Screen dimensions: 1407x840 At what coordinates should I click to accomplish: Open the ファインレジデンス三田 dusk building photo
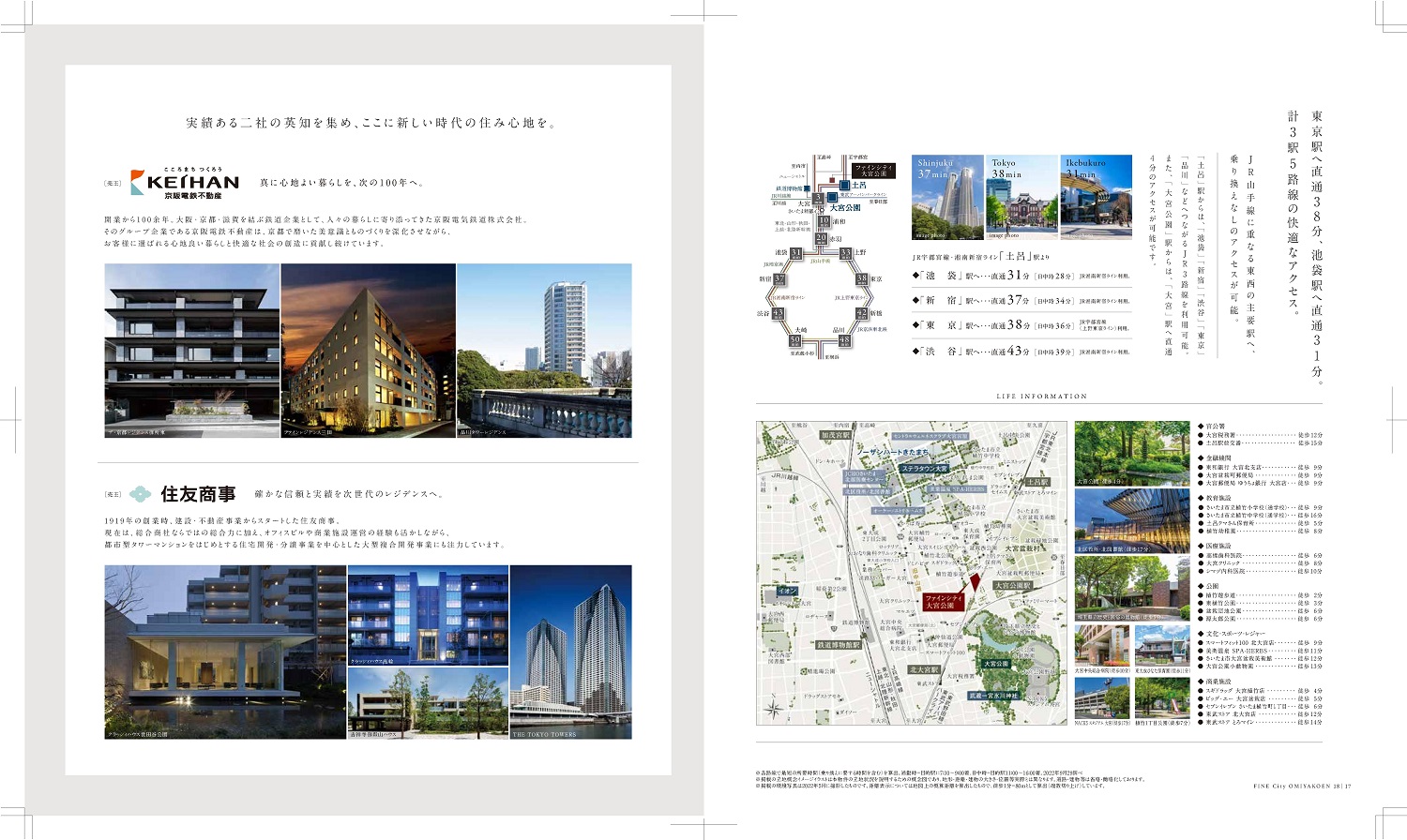coord(368,351)
